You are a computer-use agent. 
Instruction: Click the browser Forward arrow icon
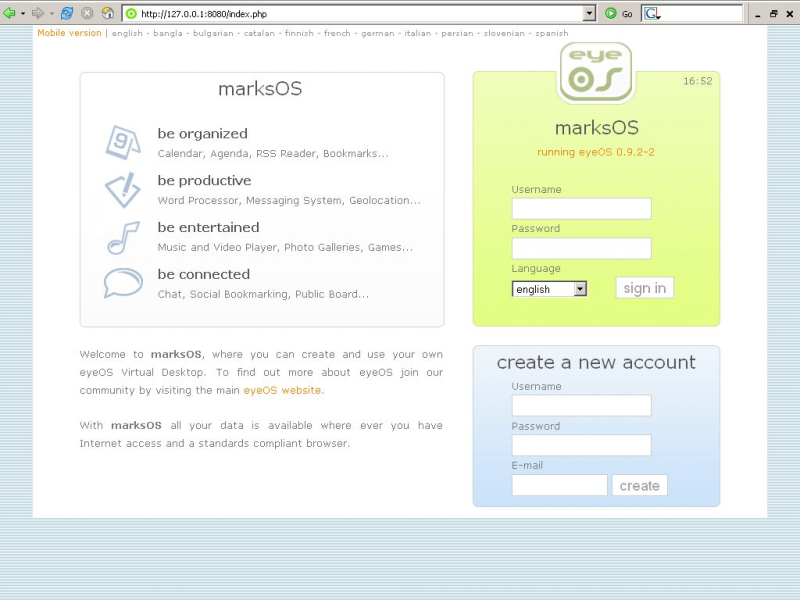pyautogui.click(x=38, y=13)
